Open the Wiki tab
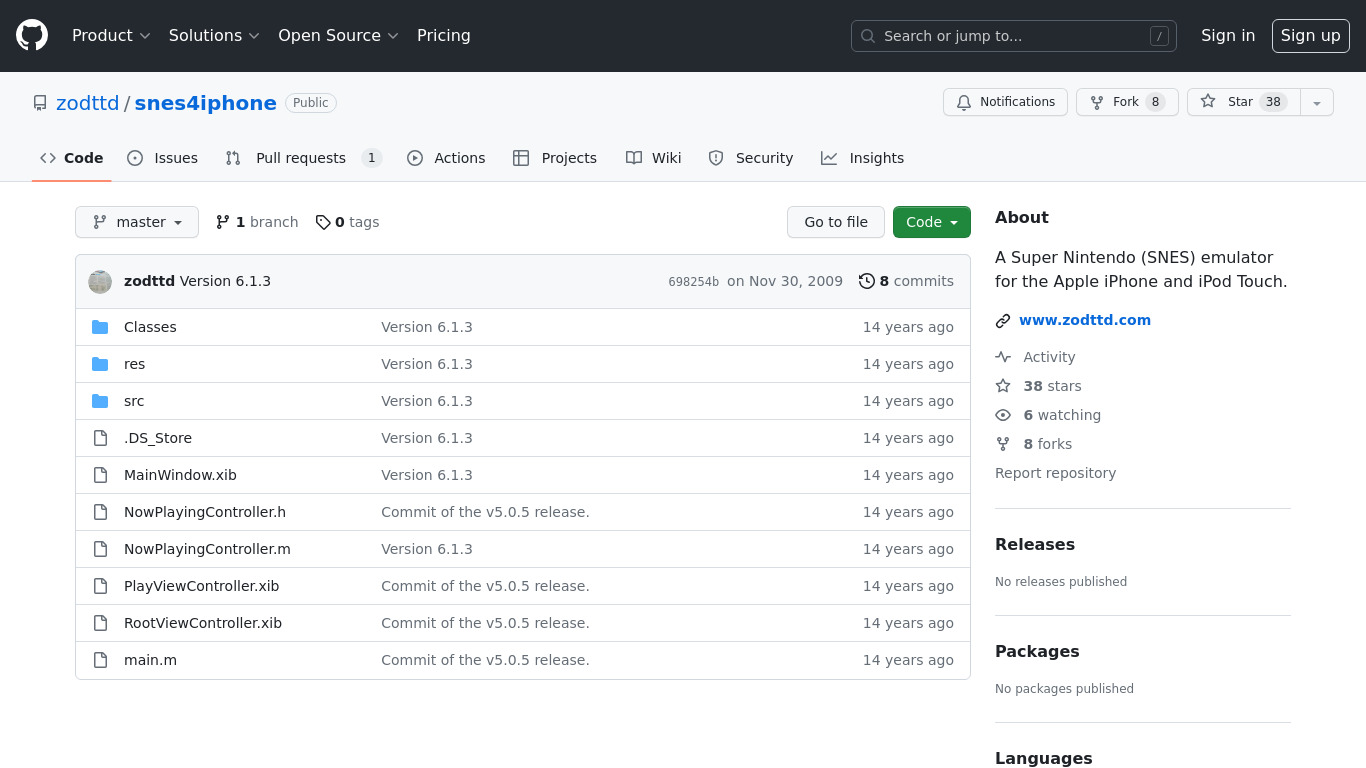 pos(654,158)
